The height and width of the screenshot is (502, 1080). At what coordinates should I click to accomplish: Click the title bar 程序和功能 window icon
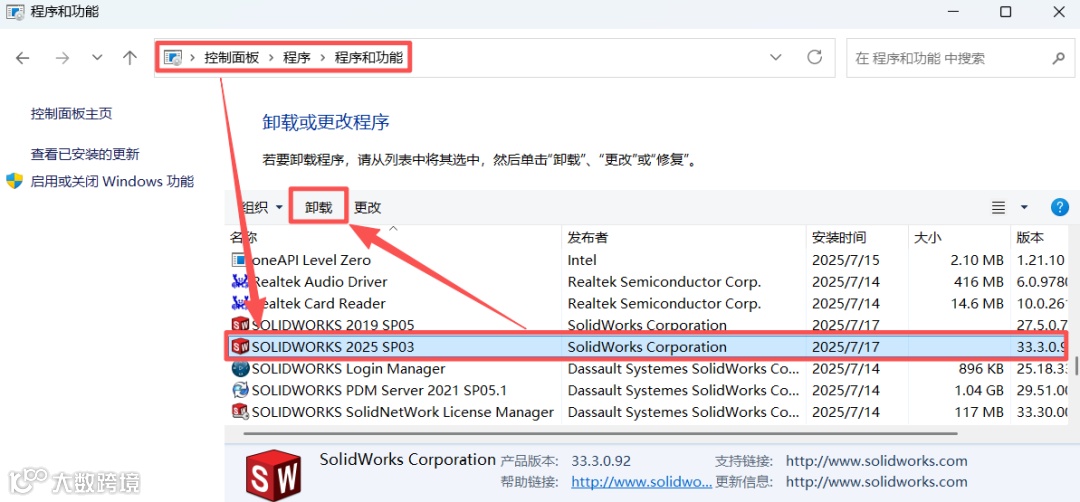tap(14, 12)
